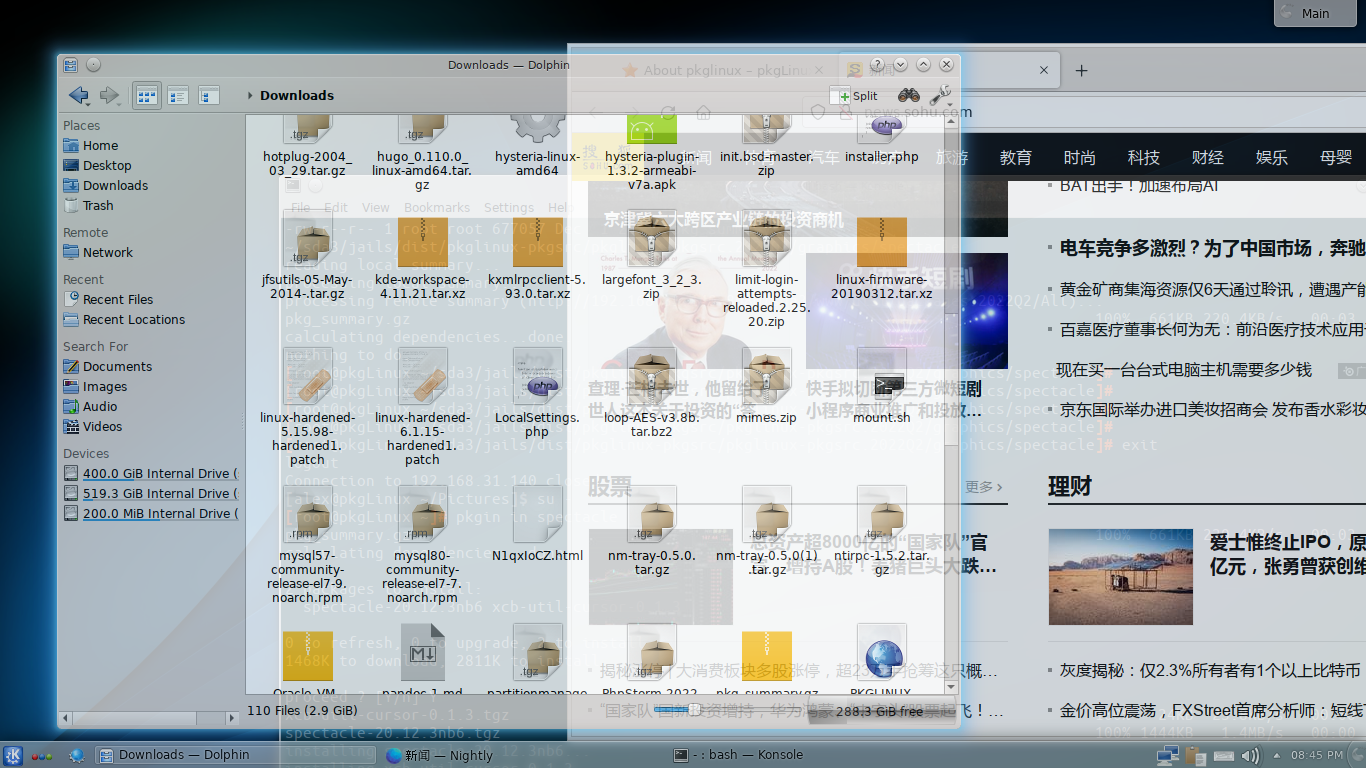The image size is (1366, 768).
Task: Open the 现在买一台台式电脑主机需要多少钱 link
Action: coord(1184,370)
